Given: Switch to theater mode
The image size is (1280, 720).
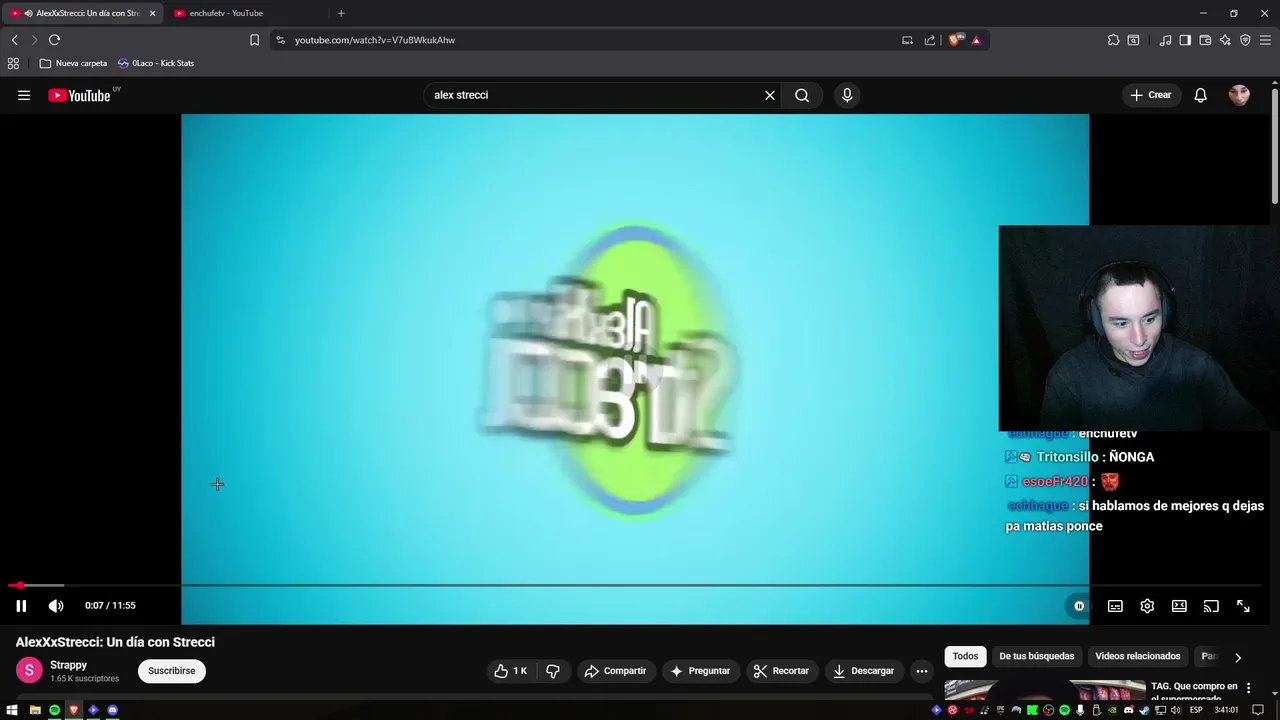Looking at the screenshot, I should (x=1179, y=605).
